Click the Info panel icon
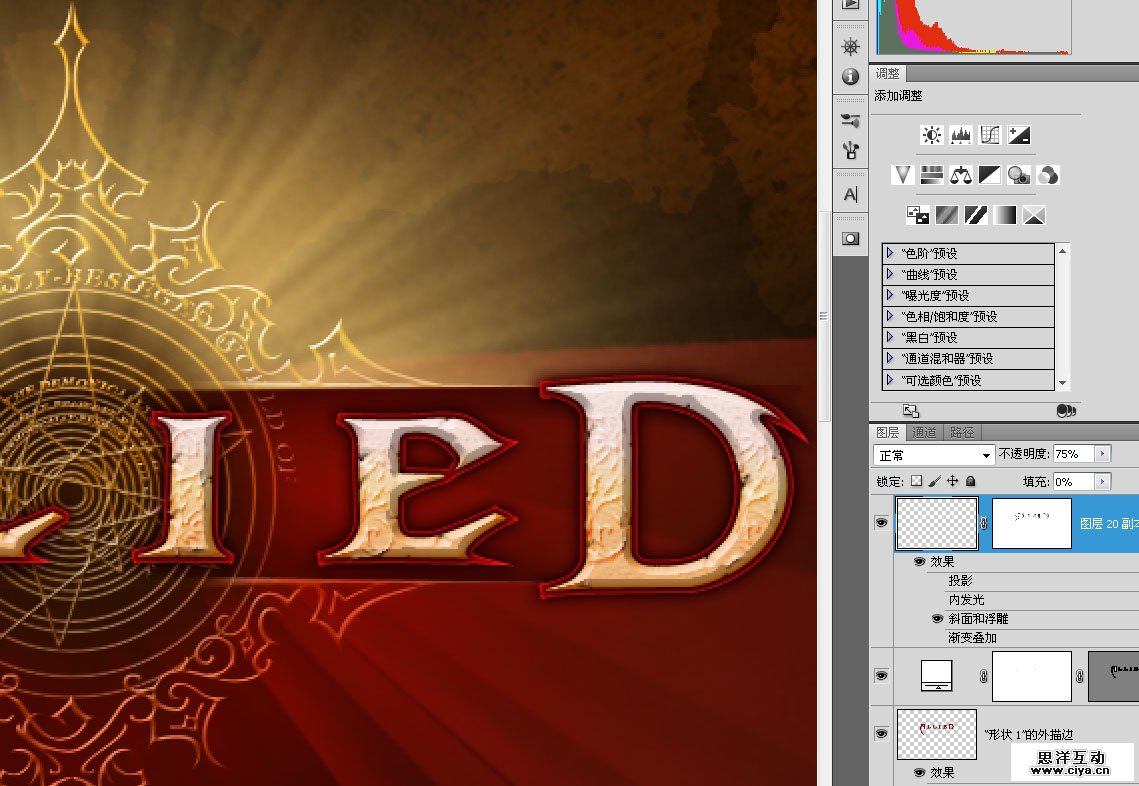 click(851, 76)
